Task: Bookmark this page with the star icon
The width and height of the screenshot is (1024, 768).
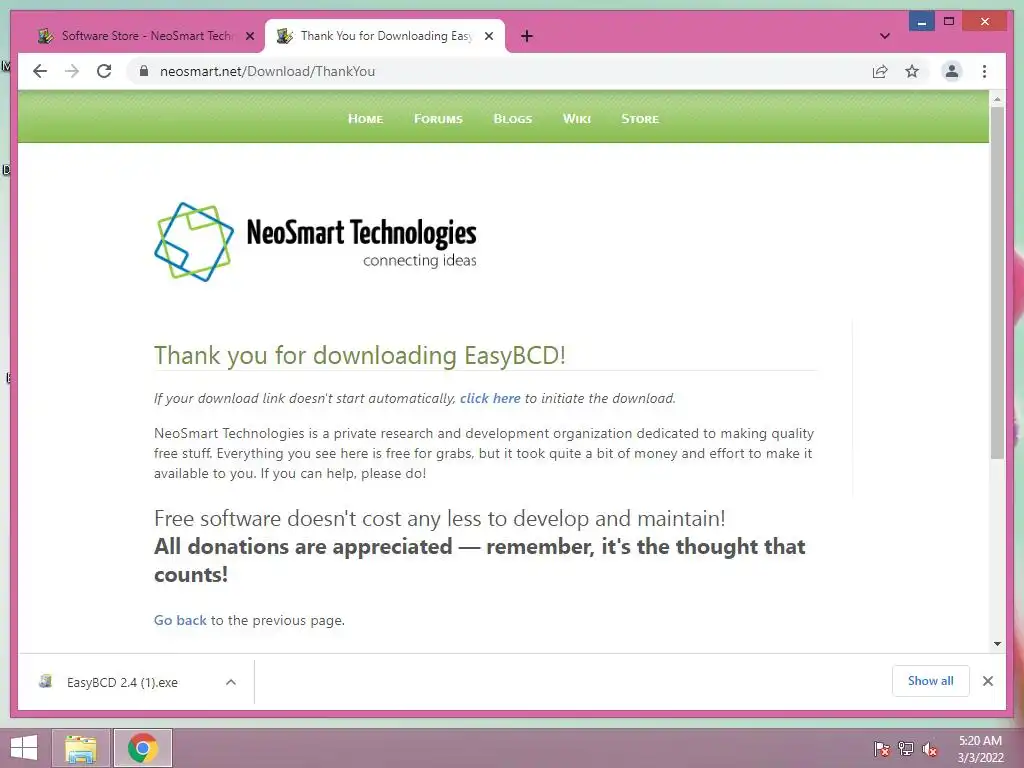Action: (x=912, y=71)
